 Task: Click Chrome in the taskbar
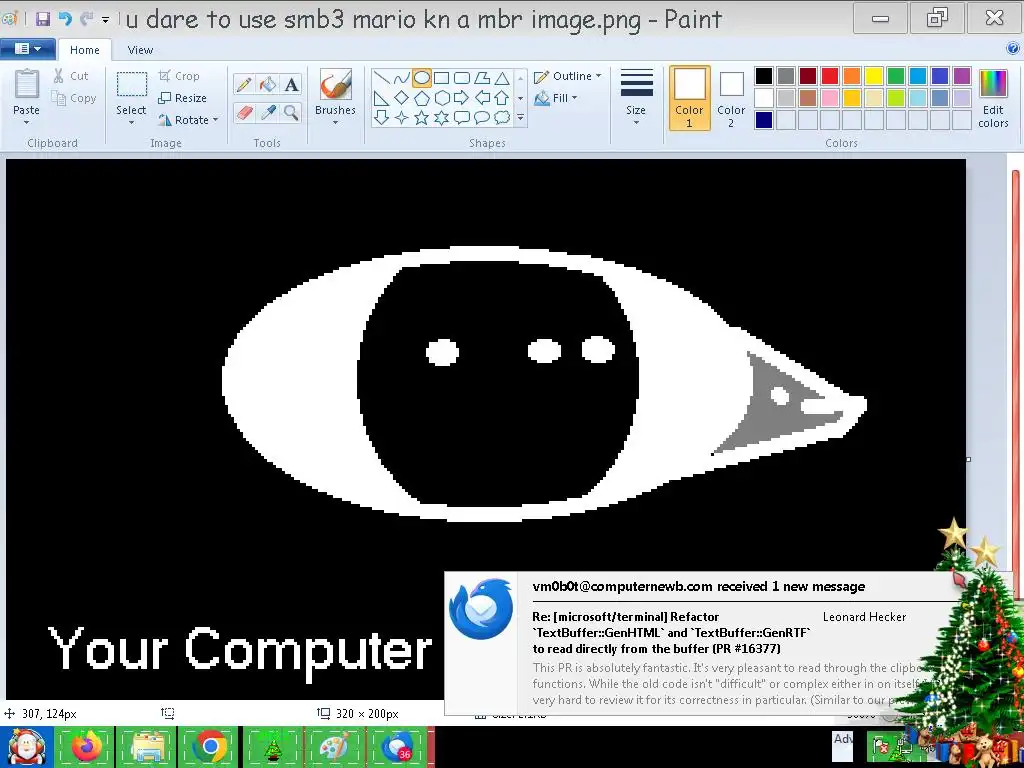click(x=210, y=746)
